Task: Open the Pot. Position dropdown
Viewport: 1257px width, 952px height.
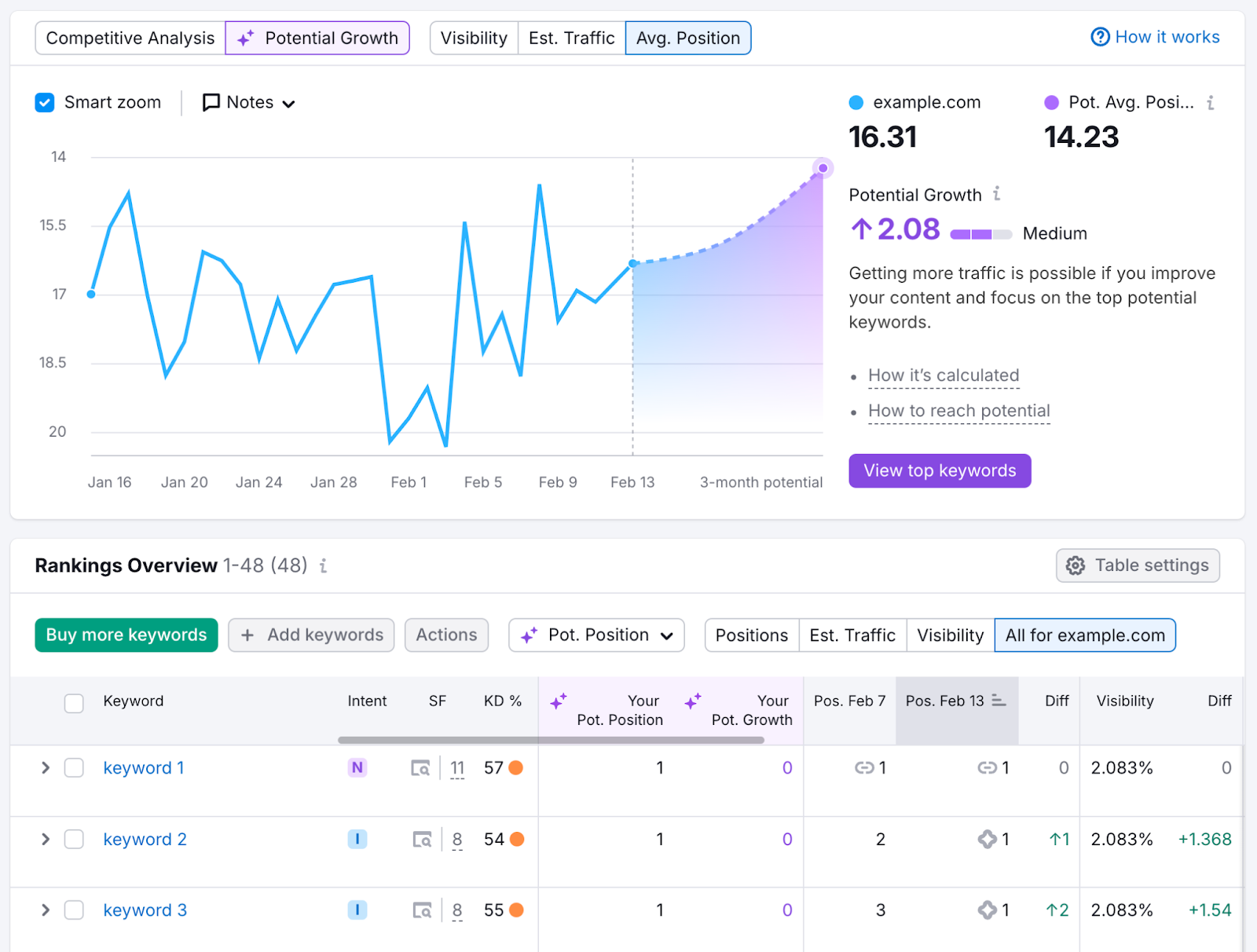Action: coord(596,635)
